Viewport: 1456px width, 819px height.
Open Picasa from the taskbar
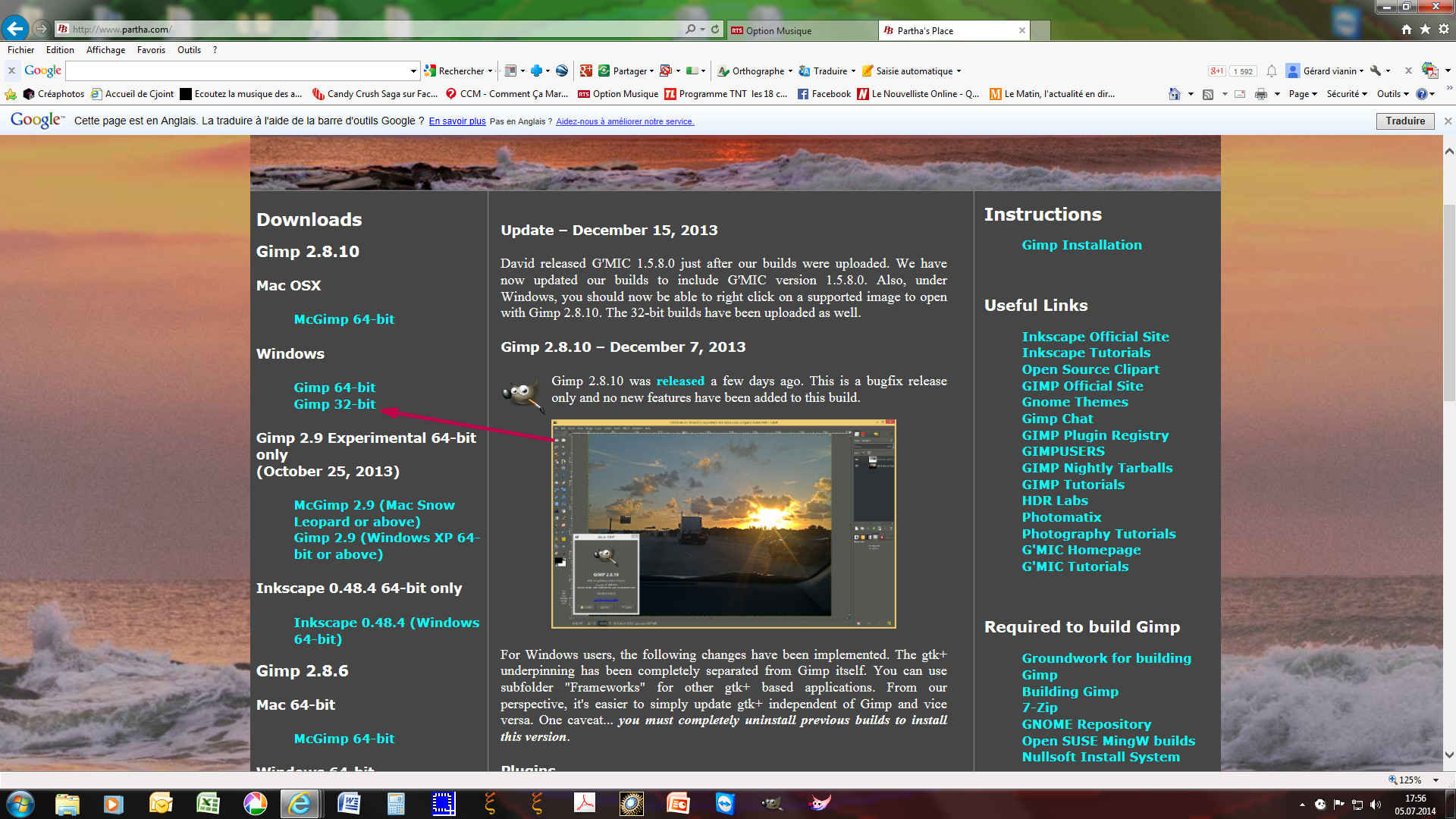point(255,804)
